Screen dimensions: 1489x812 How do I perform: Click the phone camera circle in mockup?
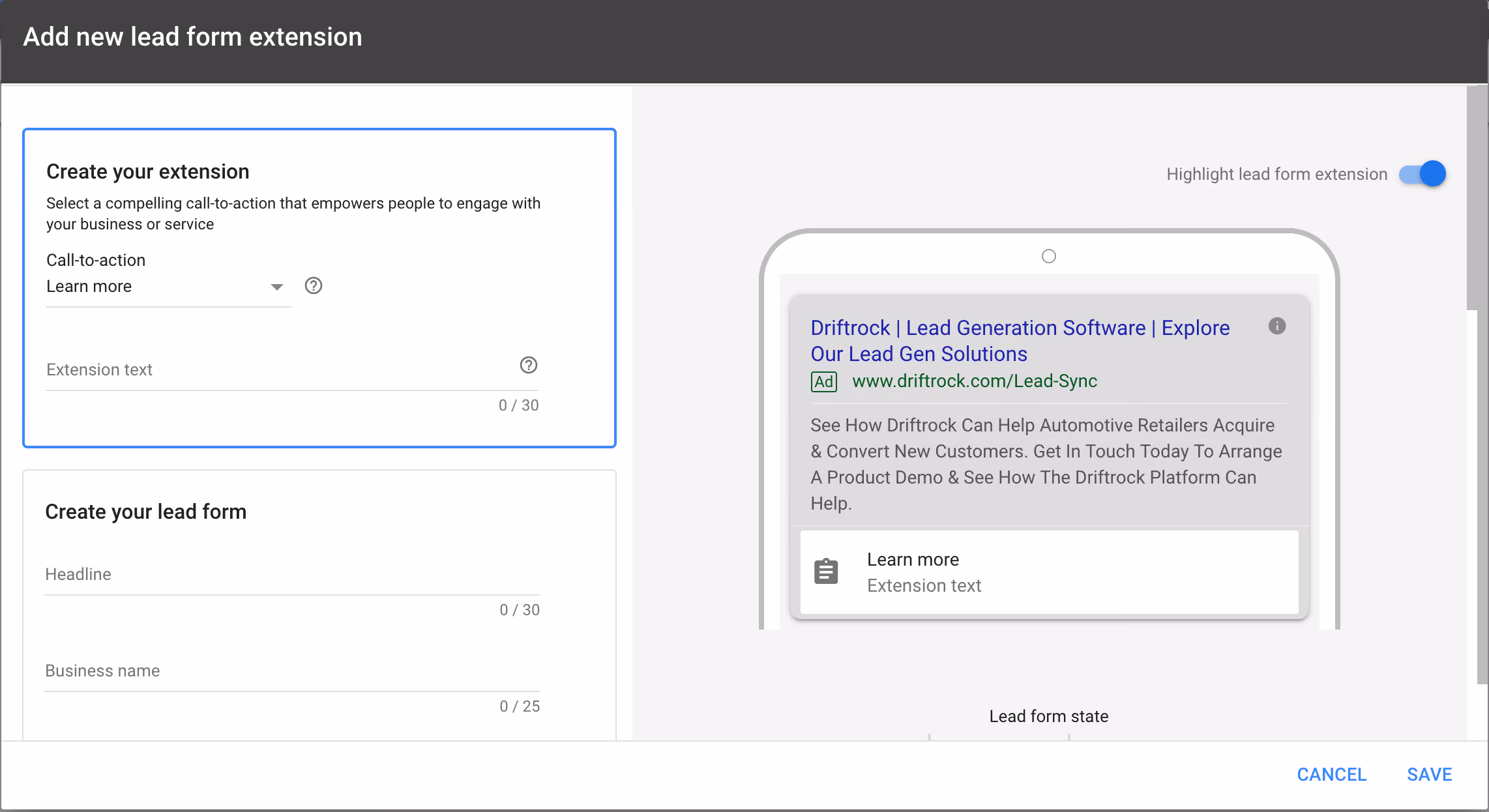pos(1049,256)
